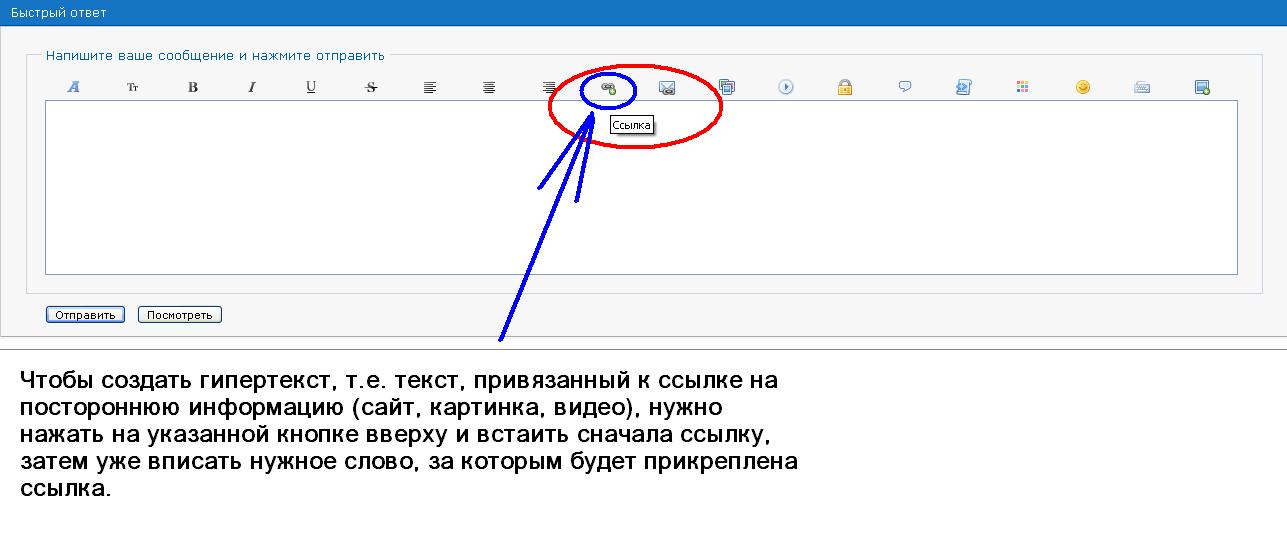Image resolution: width=1287 pixels, height=560 pixels.
Task: Insert hidden text with the padlock icon
Action: 845,87
